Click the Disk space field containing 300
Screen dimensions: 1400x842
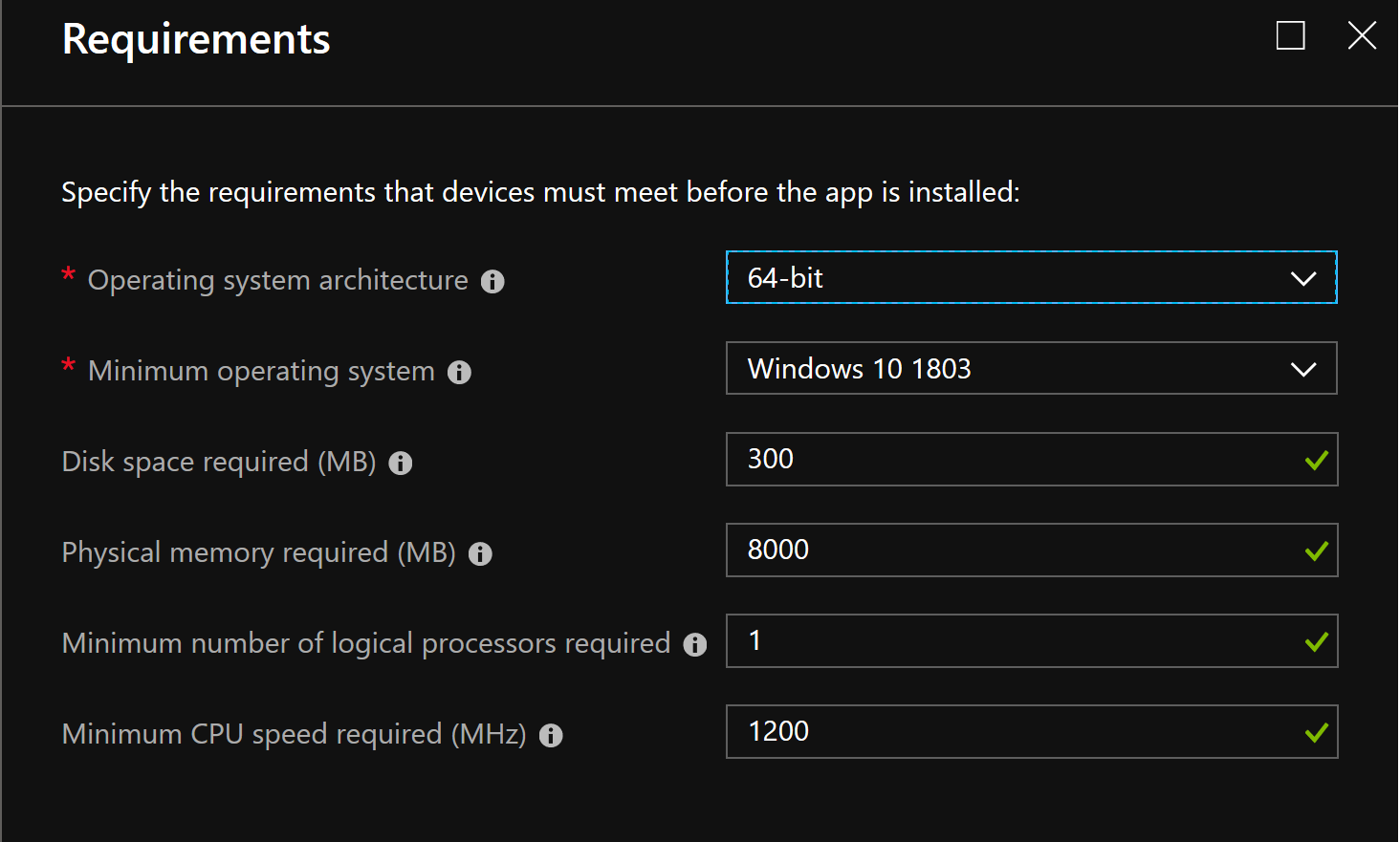[1032, 459]
